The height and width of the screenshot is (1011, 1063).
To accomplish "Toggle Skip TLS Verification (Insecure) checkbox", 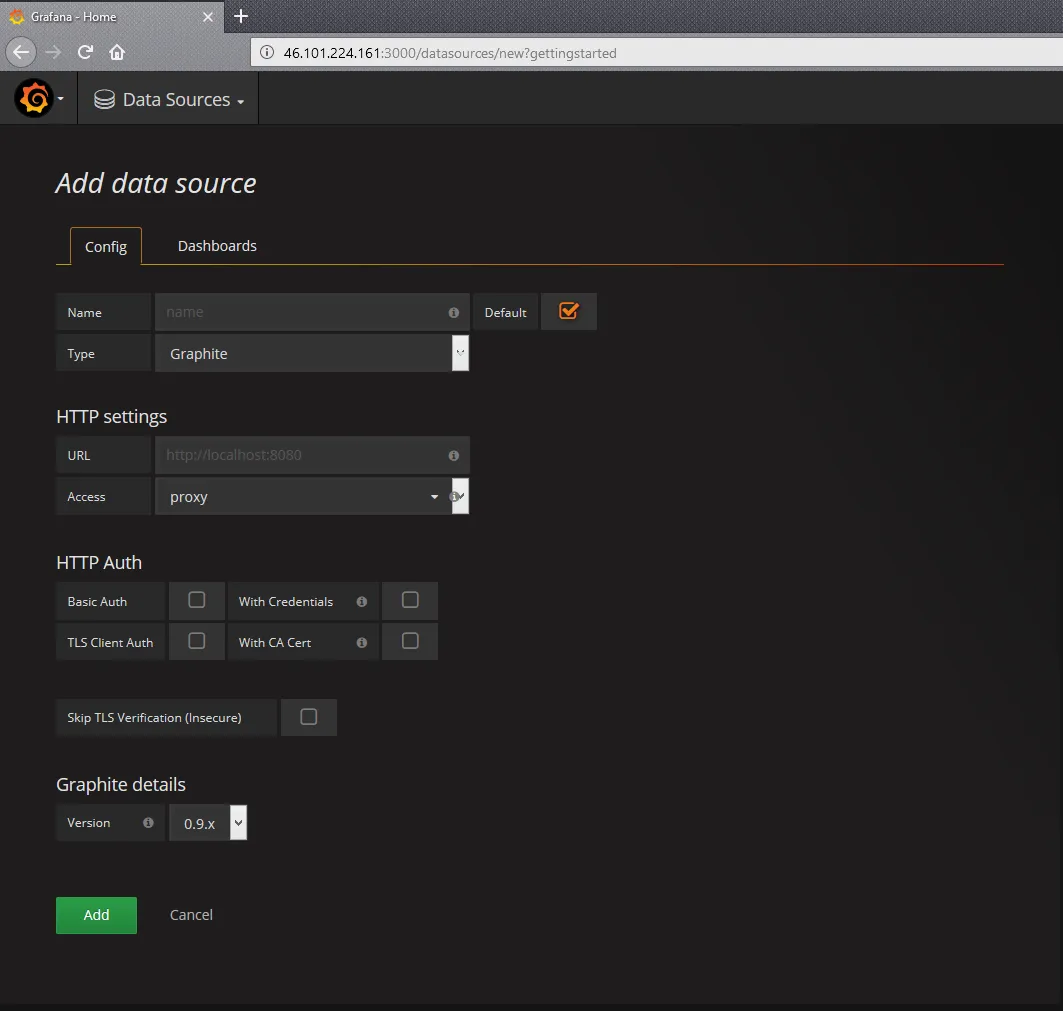I will pos(308,717).
